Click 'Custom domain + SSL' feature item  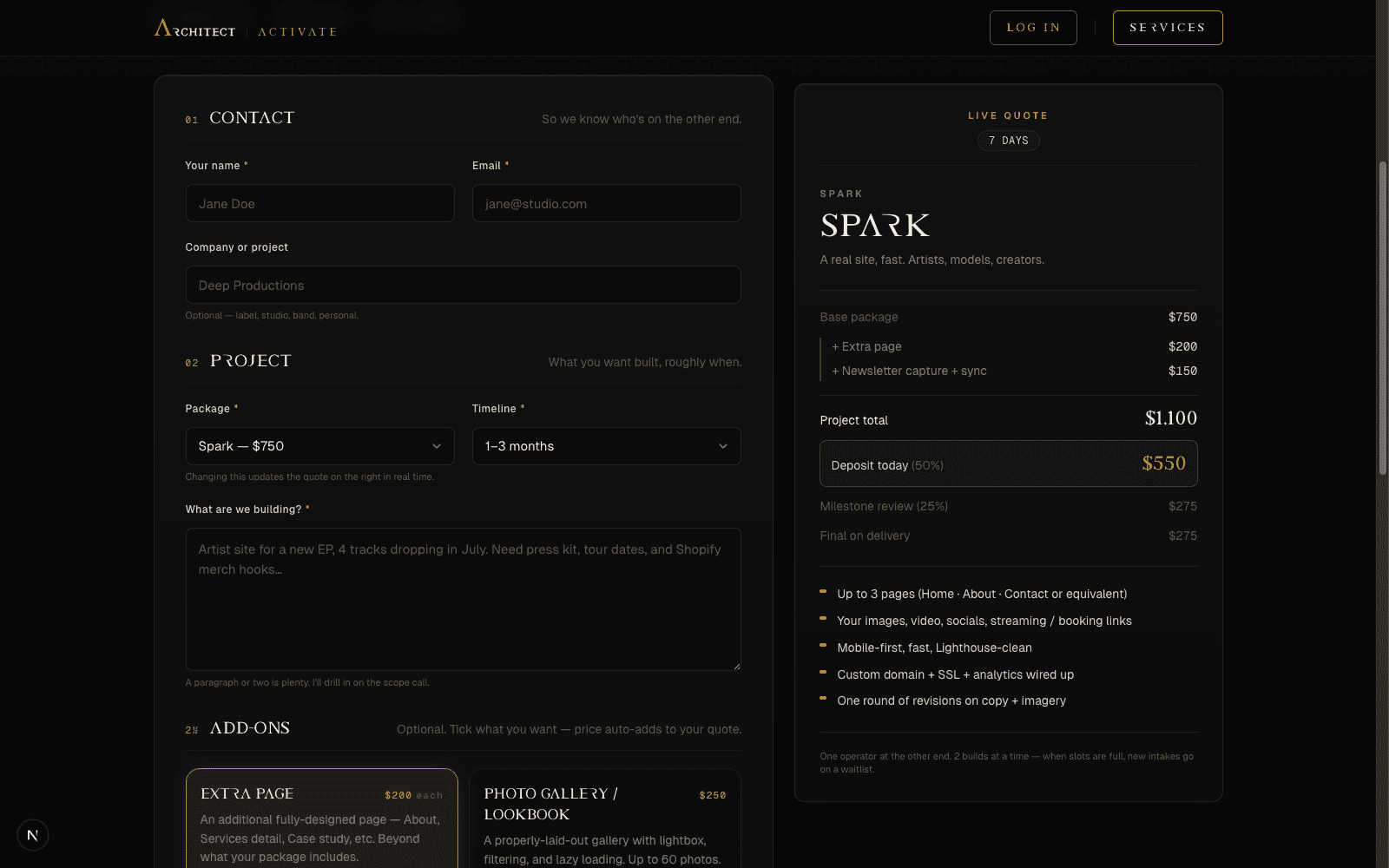click(955, 674)
